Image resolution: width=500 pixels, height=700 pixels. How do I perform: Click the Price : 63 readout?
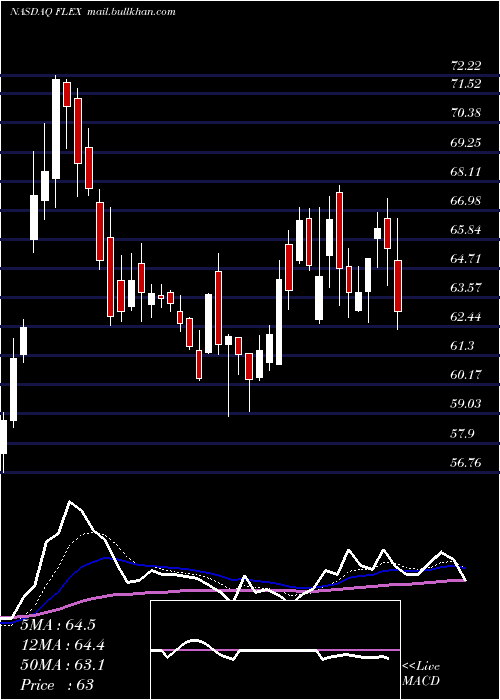click(58, 685)
